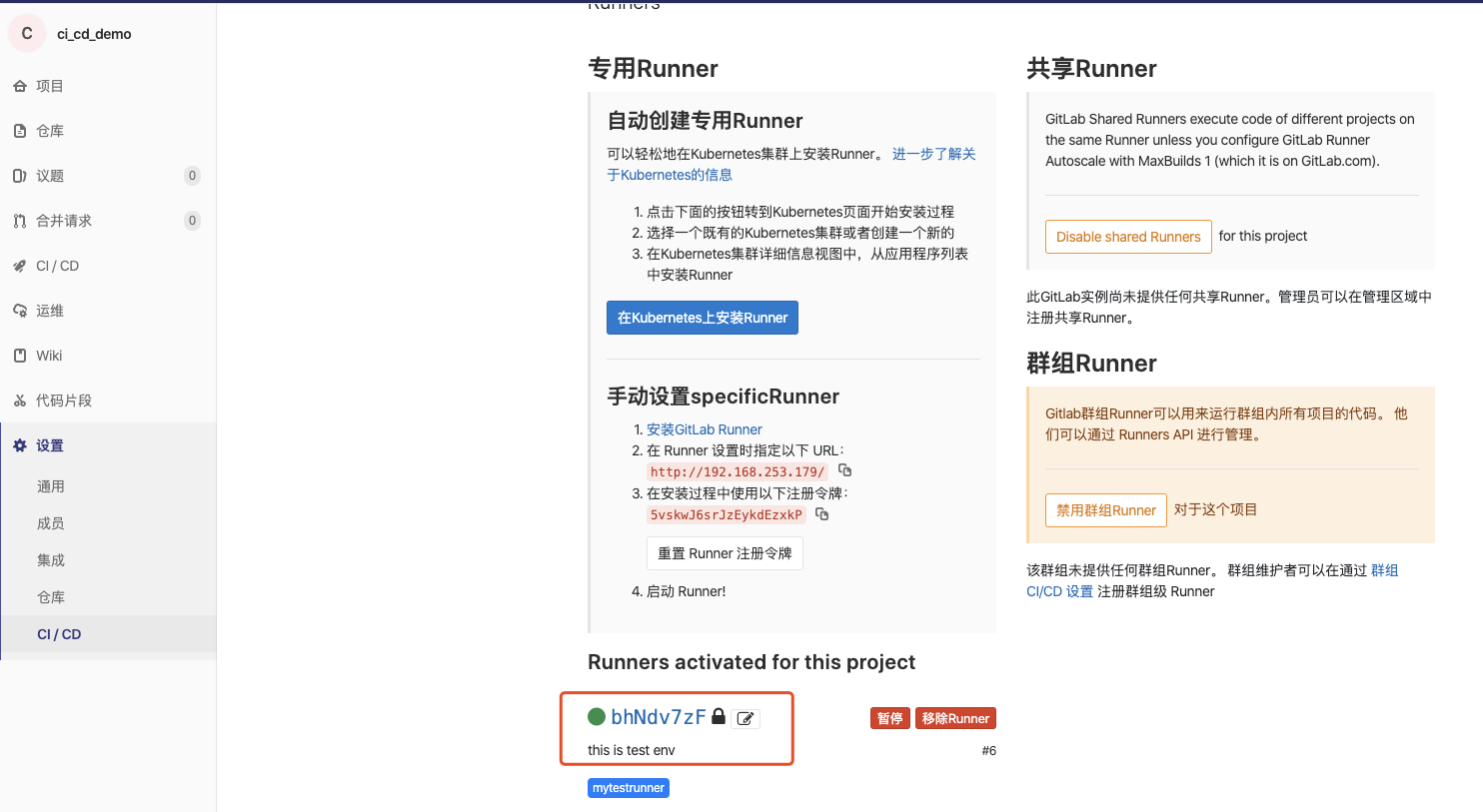1483x812 pixels.
Task: Open the bhNdv7zF runner link
Action: point(659,717)
